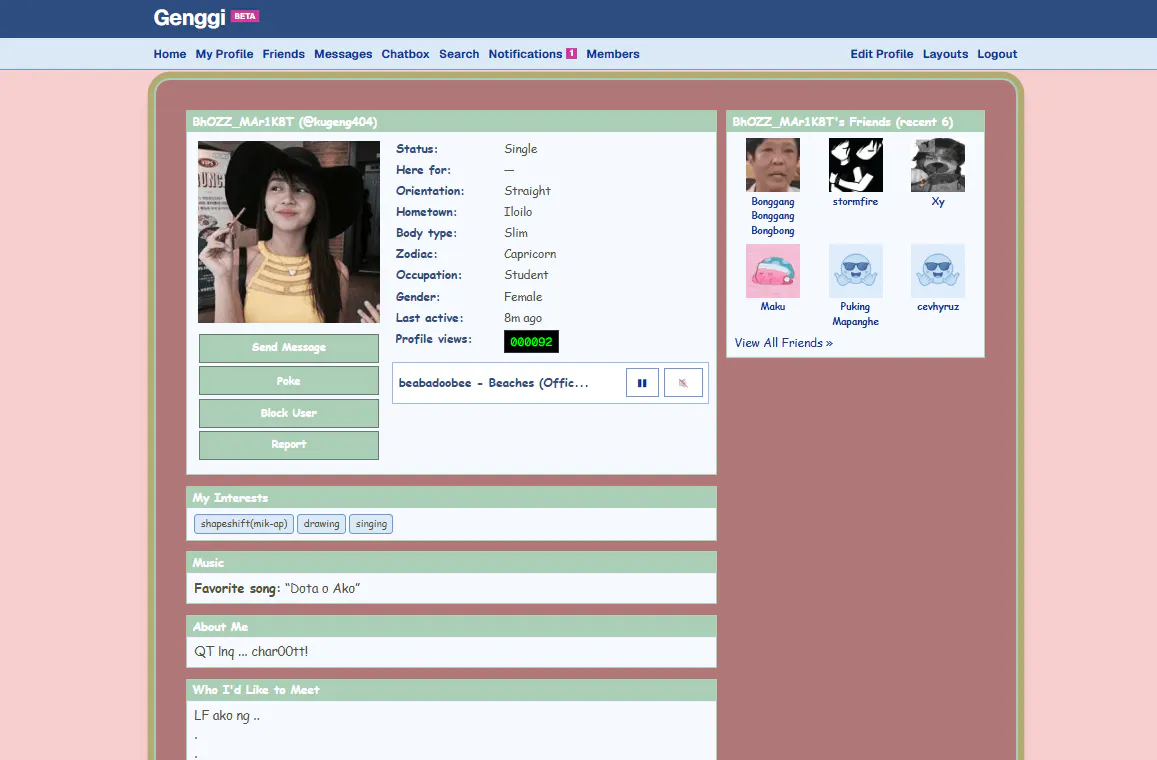Click the Gender value Female
Screen dimensions: 1157x760
point(523,297)
